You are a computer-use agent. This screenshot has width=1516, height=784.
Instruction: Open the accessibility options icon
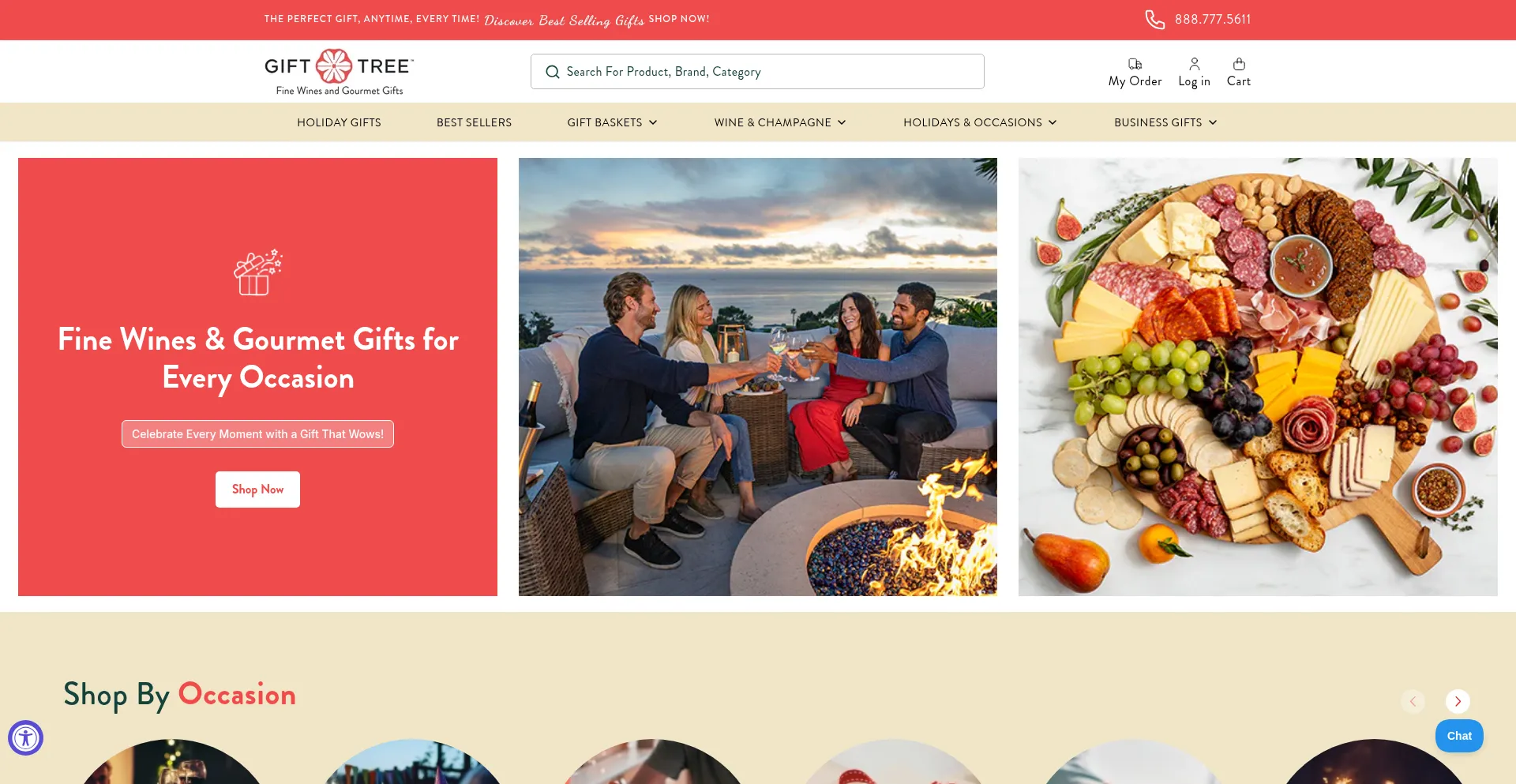(25, 738)
